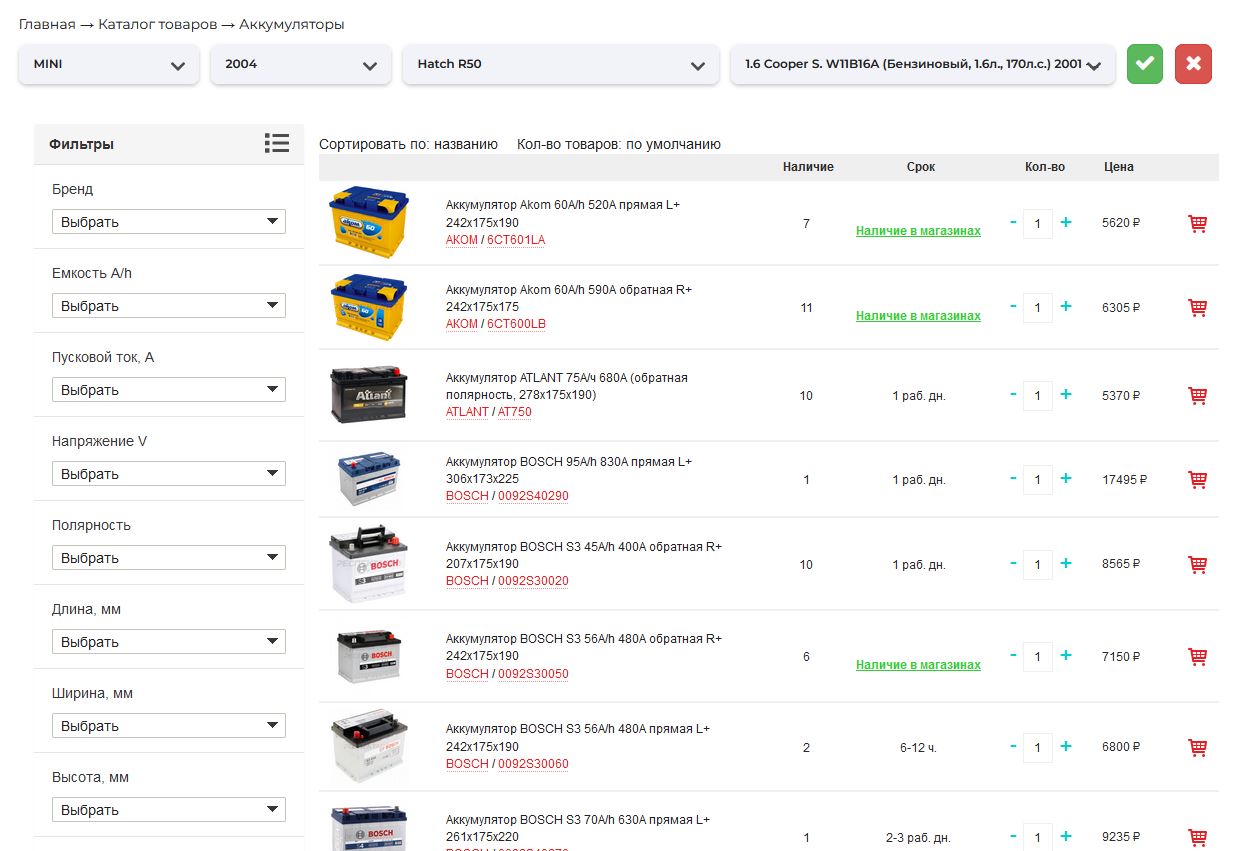Click the Atlant battery product thumbnail
This screenshot has width=1254, height=851.
point(369,395)
